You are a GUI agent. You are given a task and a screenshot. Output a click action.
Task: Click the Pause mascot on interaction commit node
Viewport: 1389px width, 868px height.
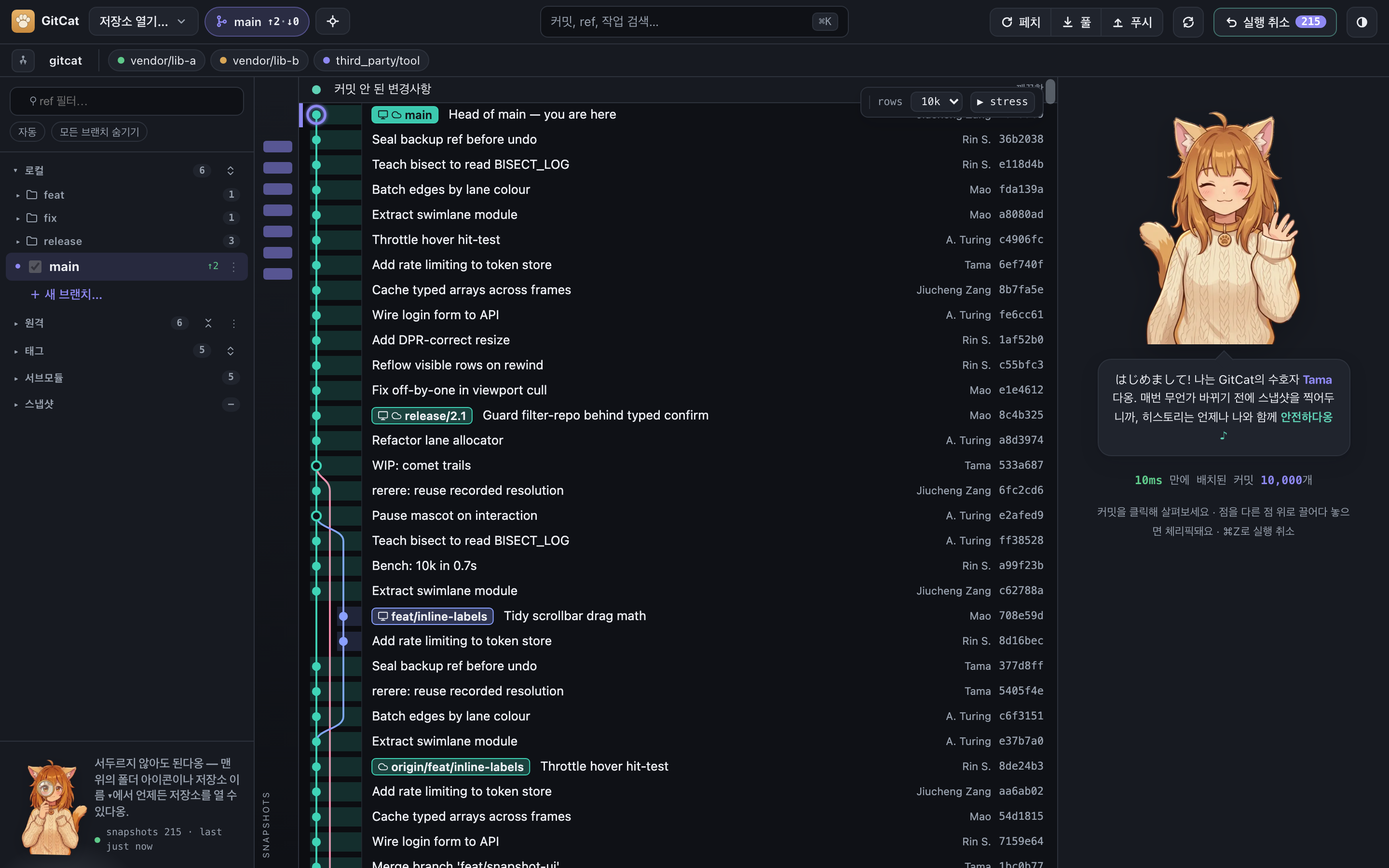pyautogui.click(x=316, y=515)
